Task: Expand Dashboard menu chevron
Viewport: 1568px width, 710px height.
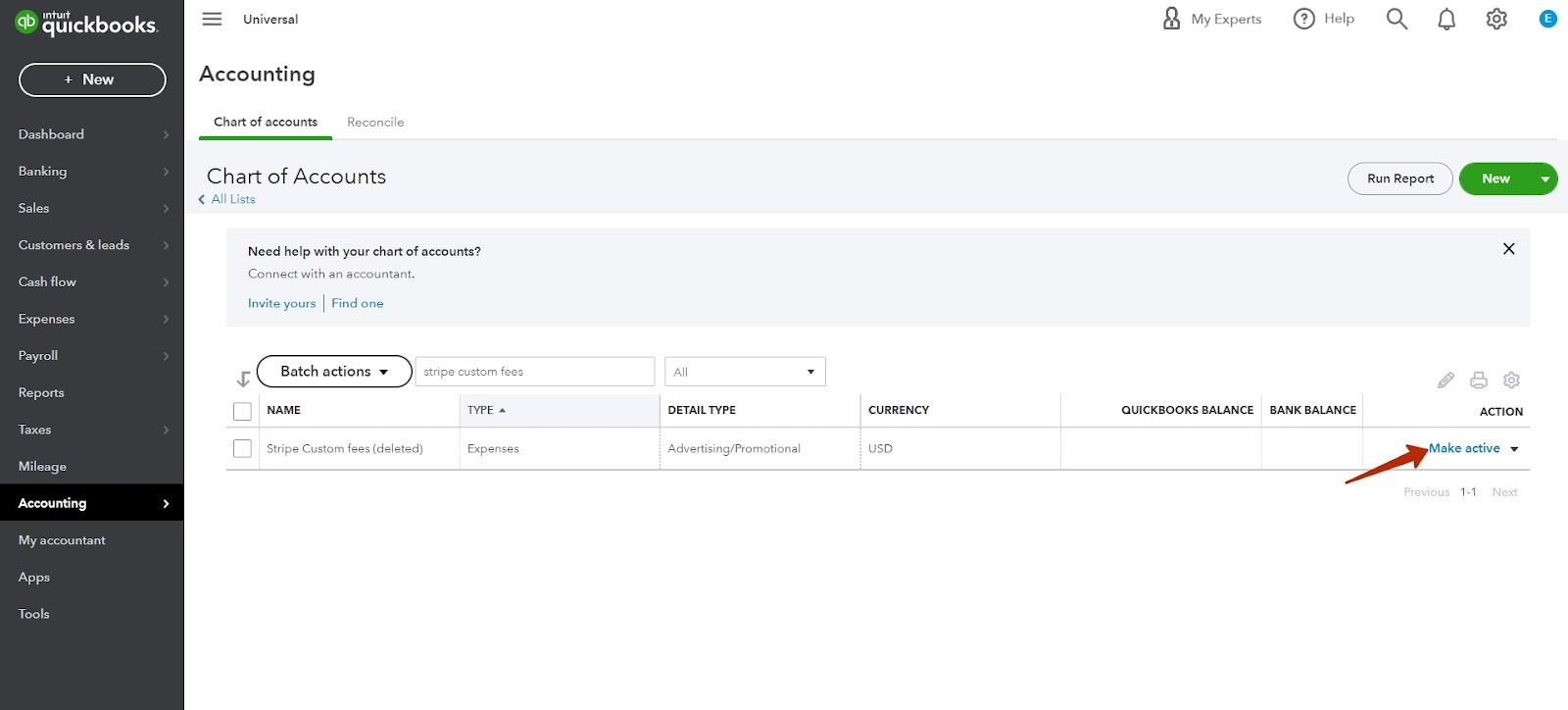Action: pyautogui.click(x=166, y=134)
